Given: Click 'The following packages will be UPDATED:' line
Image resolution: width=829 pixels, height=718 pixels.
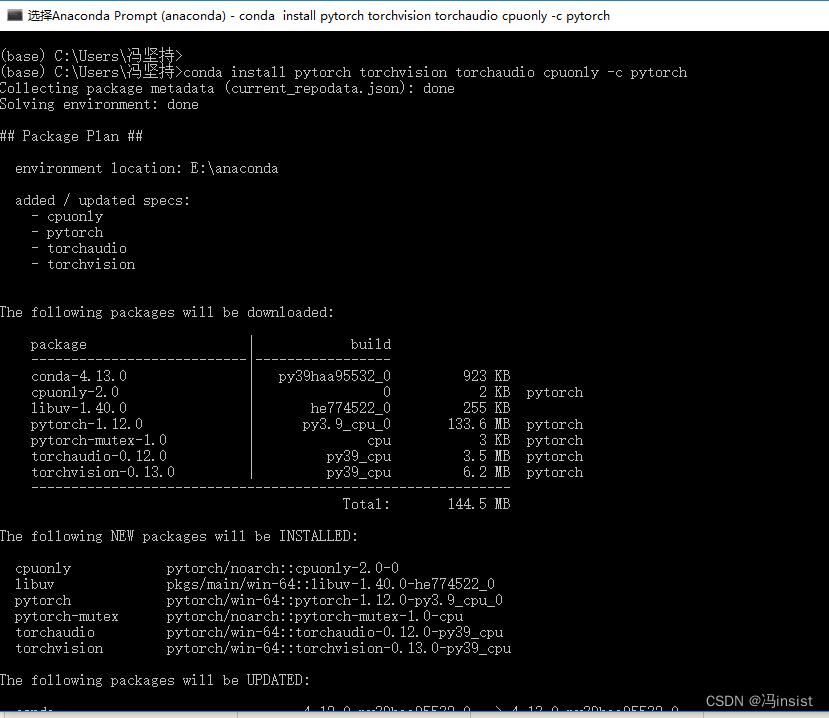Looking at the screenshot, I should pyautogui.click(x=155, y=680).
